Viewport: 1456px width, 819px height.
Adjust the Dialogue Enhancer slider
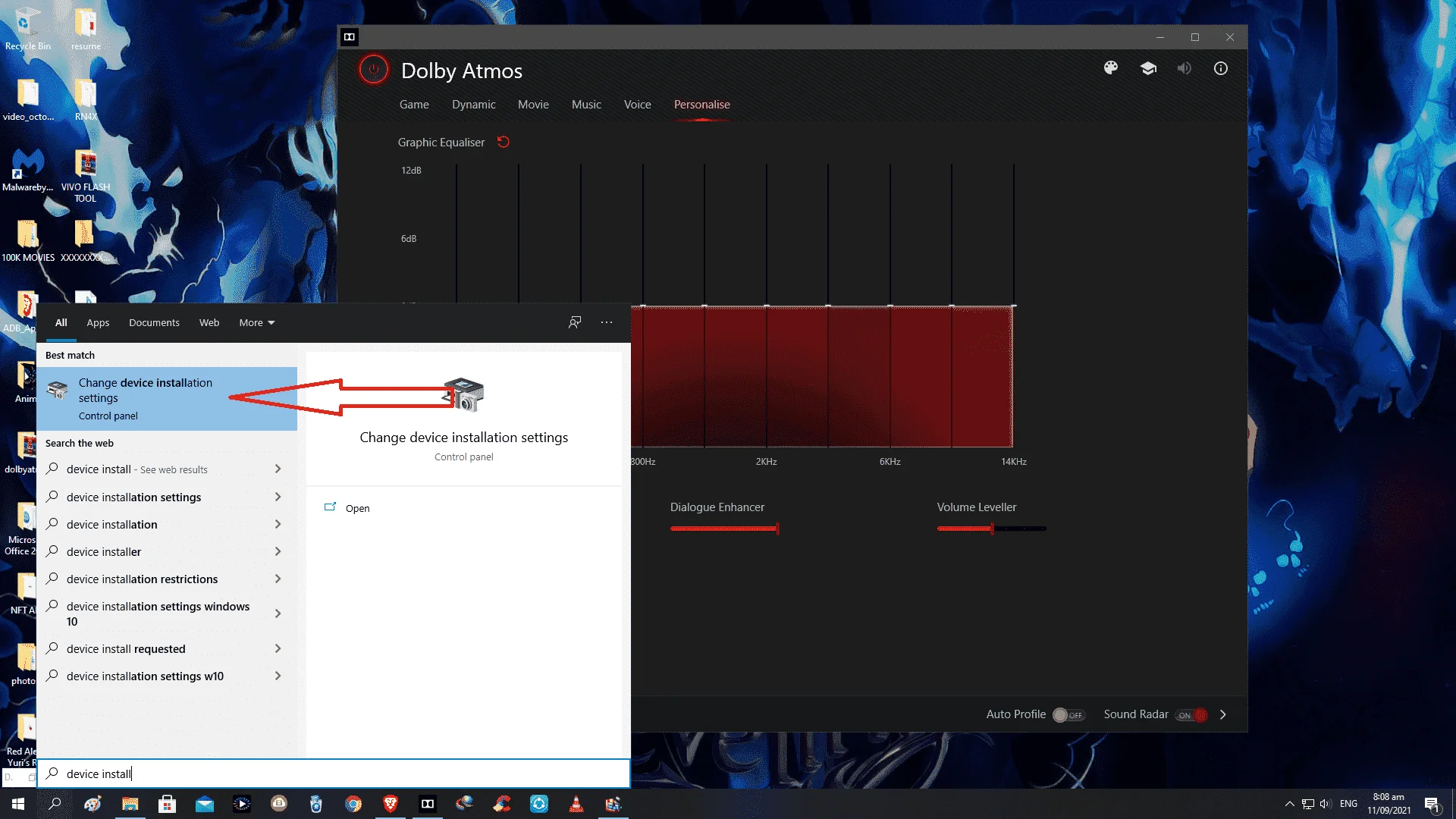[724, 528]
